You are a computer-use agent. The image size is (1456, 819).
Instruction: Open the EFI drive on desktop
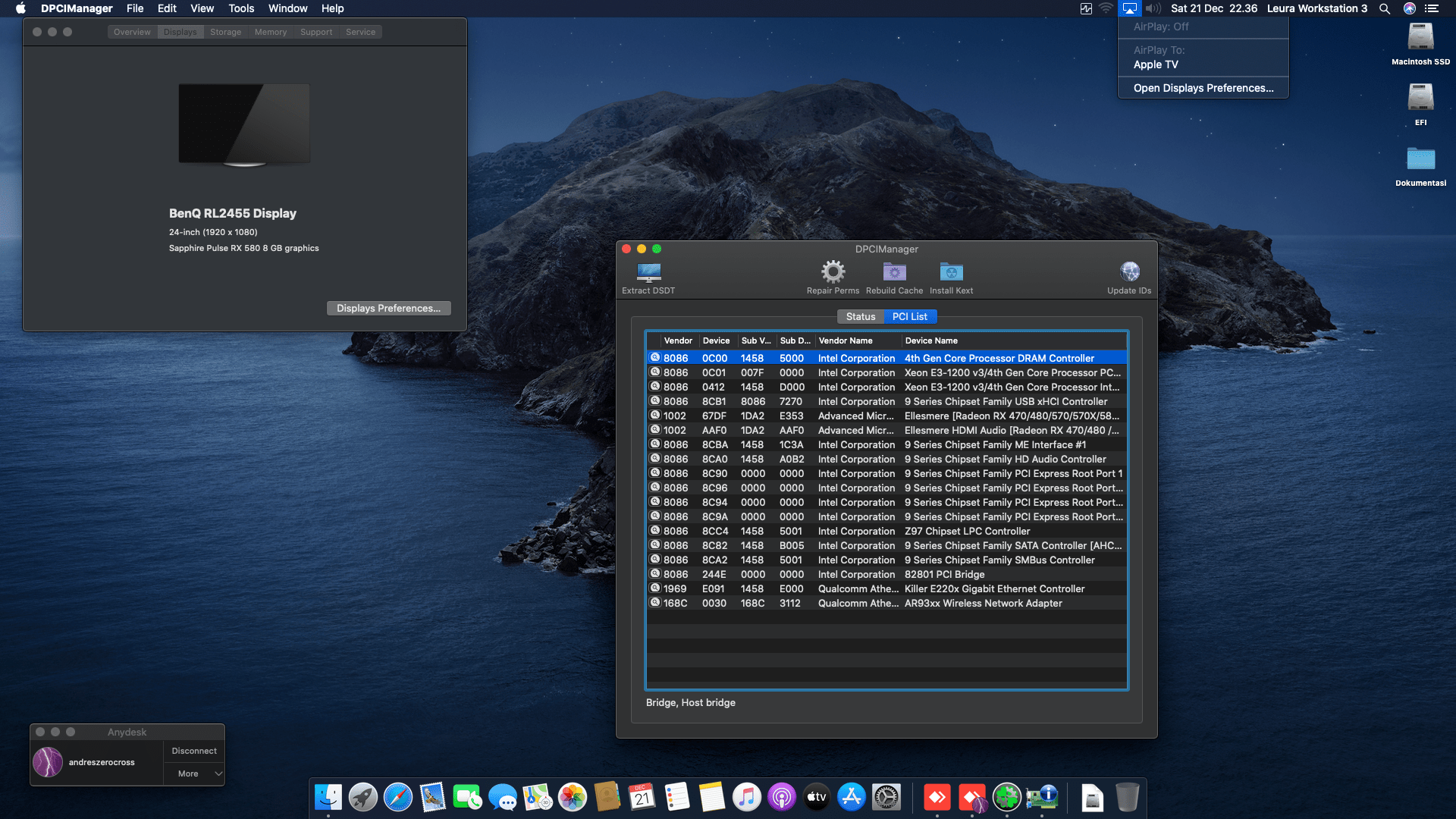[1420, 99]
